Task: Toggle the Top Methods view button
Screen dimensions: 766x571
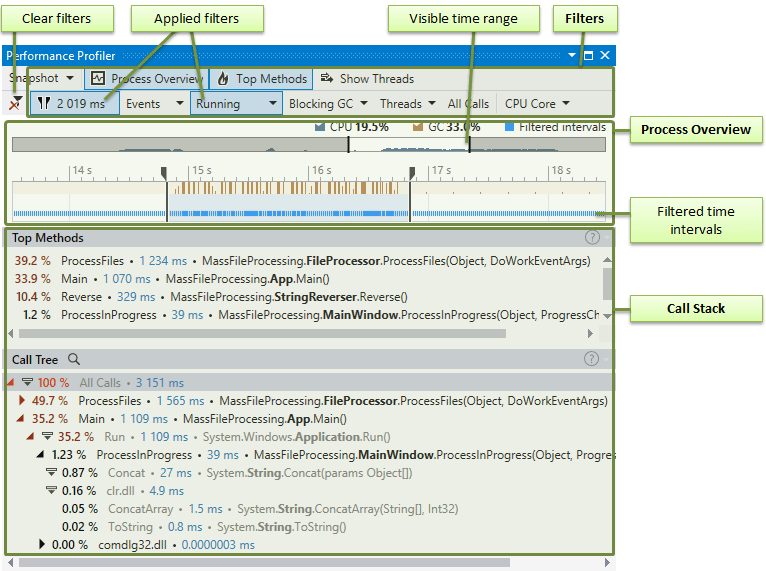Action: click(x=262, y=78)
